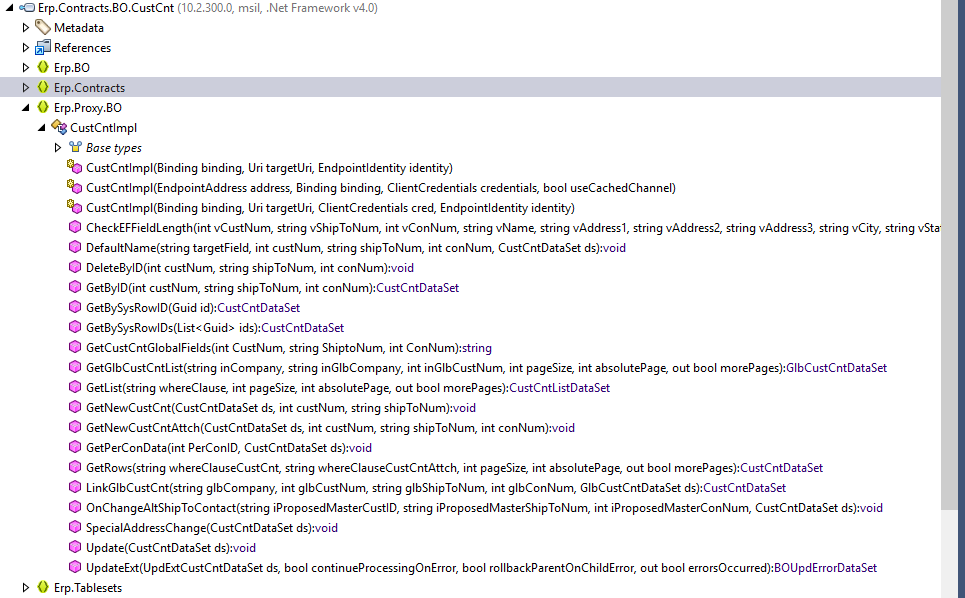The height and width of the screenshot is (598, 965).
Task: Click the method icon beside GetRows
Action: (75, 467)
